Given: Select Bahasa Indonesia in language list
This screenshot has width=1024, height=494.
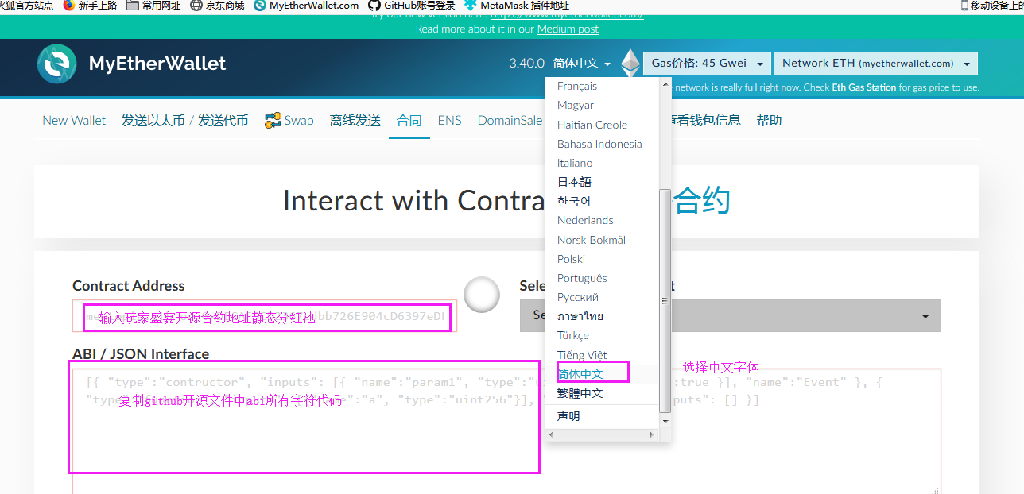Looking at the screenshot, I should pyautogui.click(x=600, y=144).
